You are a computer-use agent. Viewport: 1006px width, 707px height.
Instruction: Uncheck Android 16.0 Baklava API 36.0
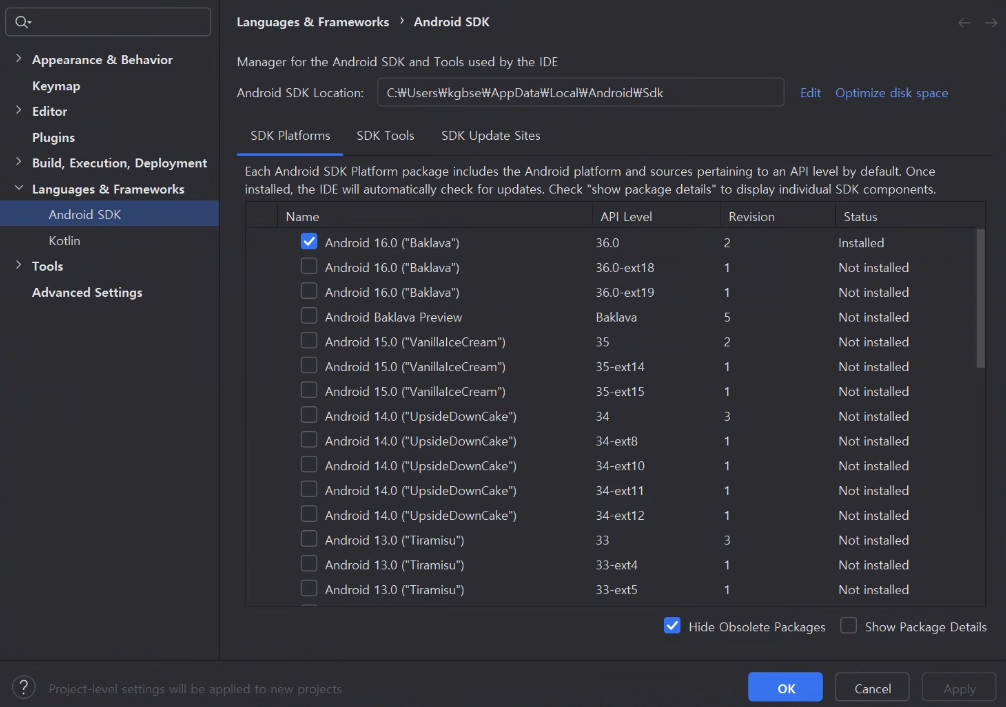tap(309, 241)
